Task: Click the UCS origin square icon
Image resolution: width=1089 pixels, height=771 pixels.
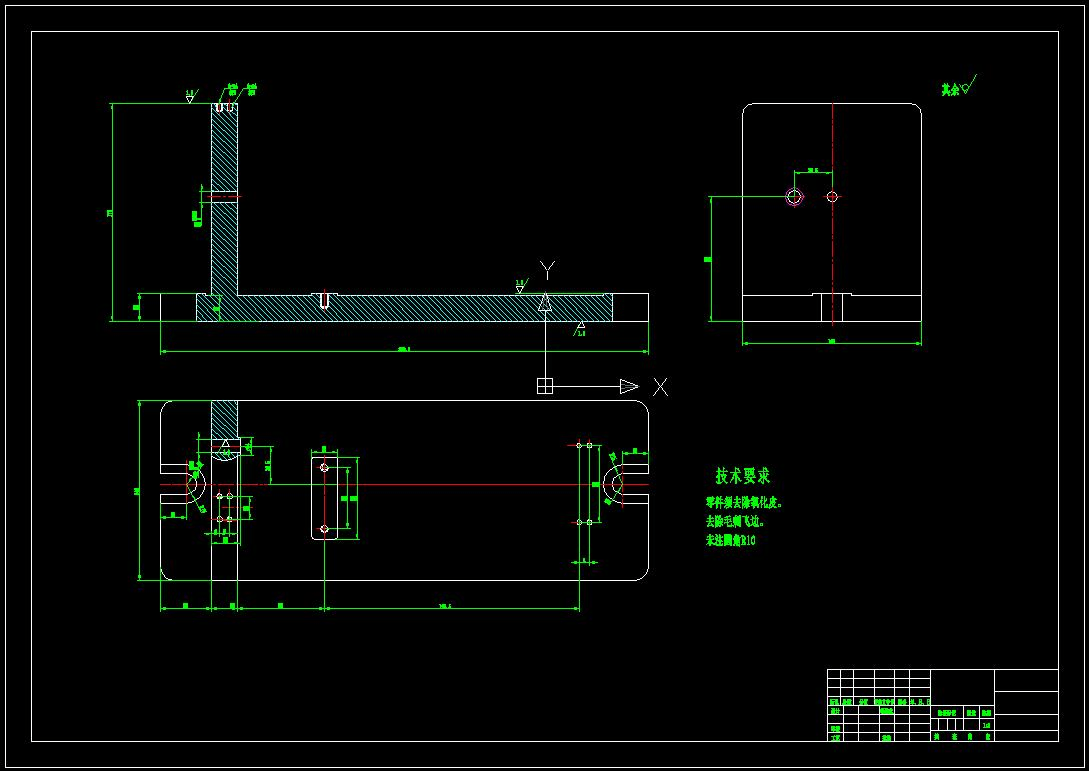Action: coord(545,386)
